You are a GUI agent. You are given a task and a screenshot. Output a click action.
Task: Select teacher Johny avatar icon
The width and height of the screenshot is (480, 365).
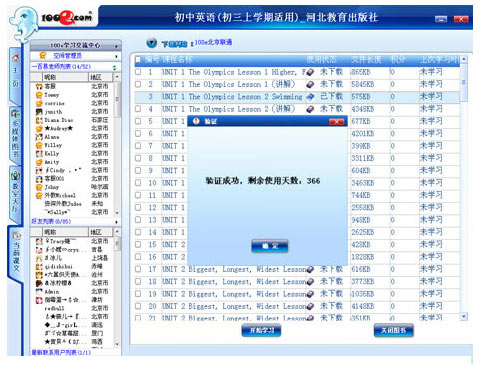click(x=39, y=187)
